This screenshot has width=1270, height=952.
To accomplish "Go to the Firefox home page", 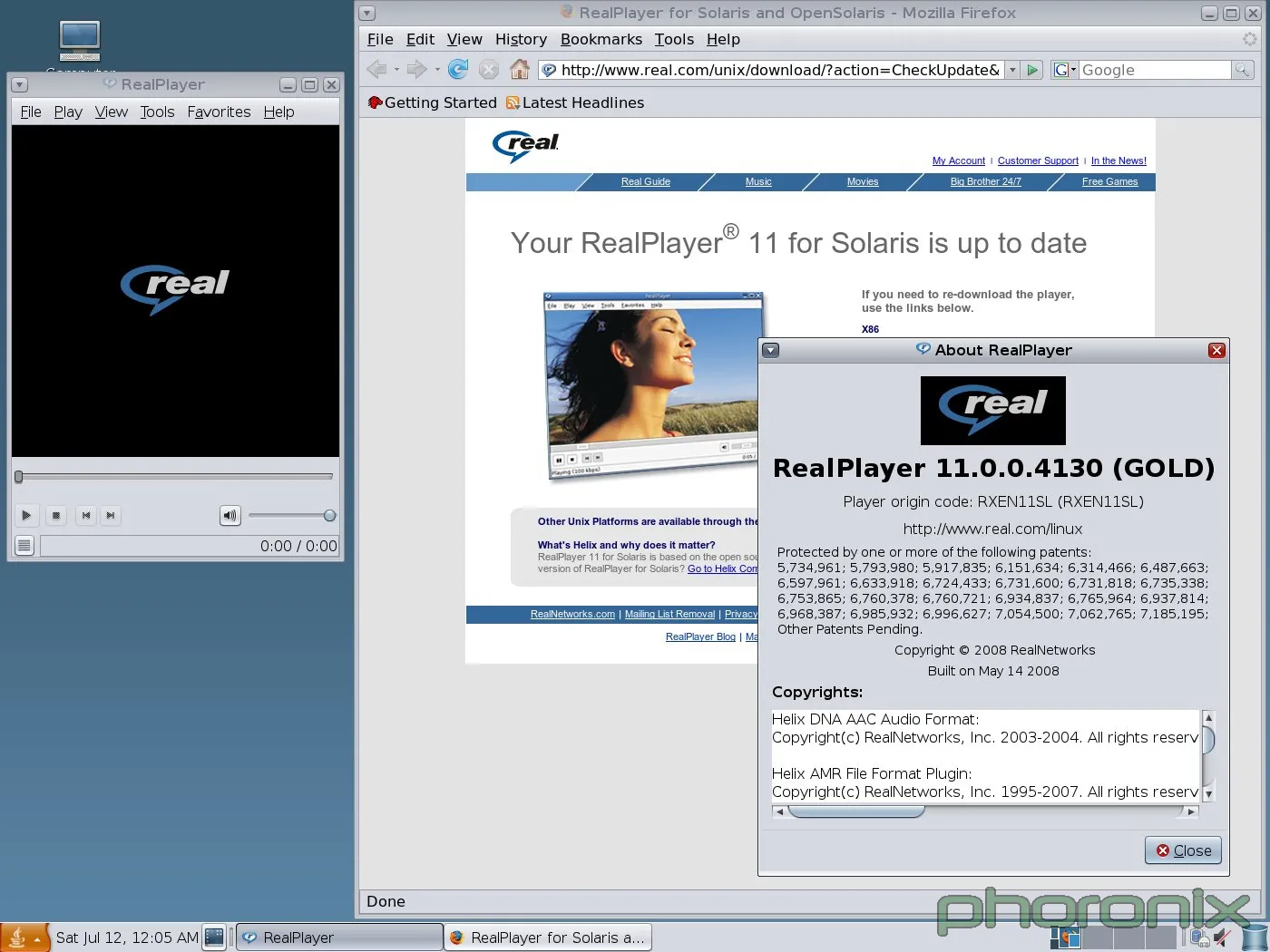I will (x=520, y=70).
